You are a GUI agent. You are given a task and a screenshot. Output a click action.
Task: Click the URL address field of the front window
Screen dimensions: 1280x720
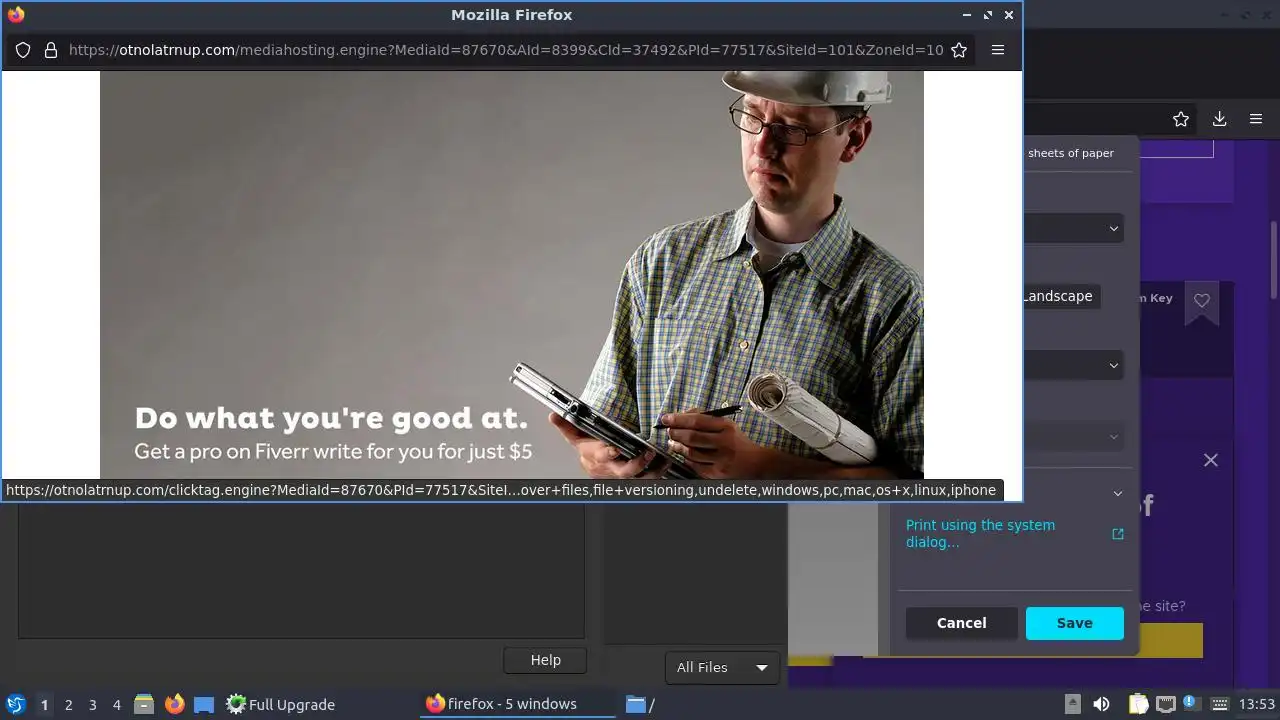(505, 50)
